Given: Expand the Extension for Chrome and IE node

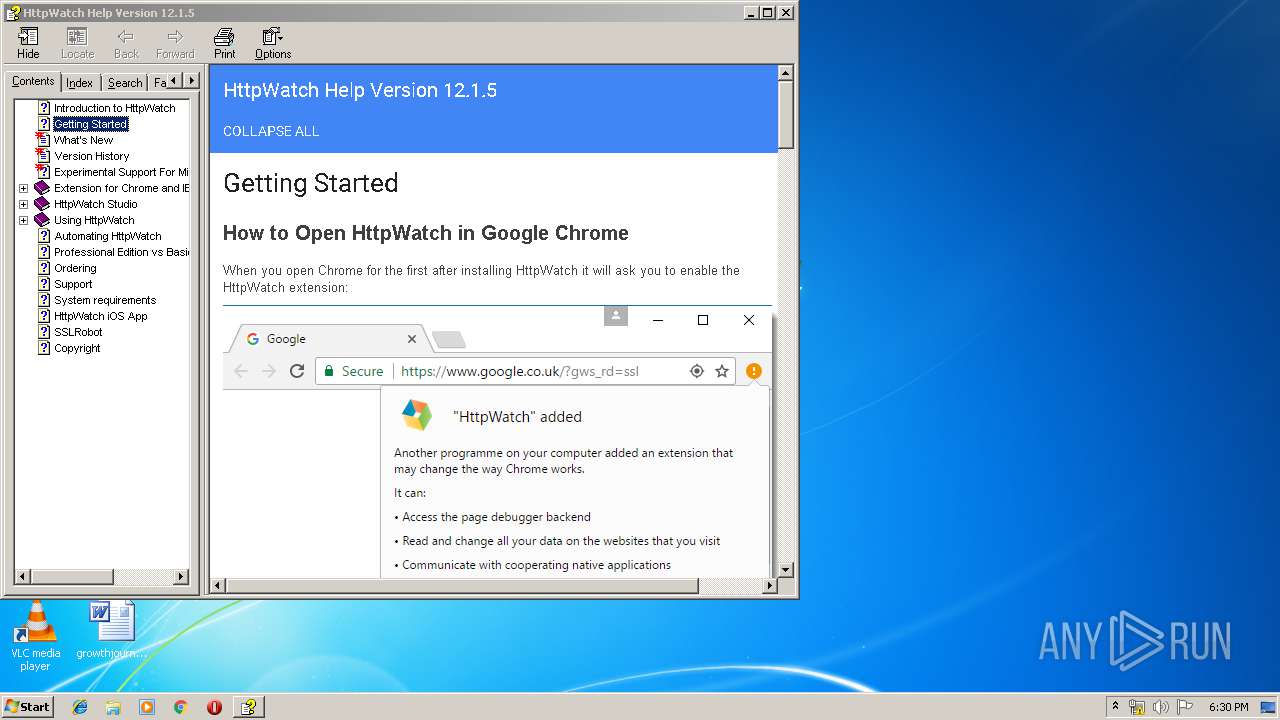Looking at the screenshot, I should click(23, 188).
